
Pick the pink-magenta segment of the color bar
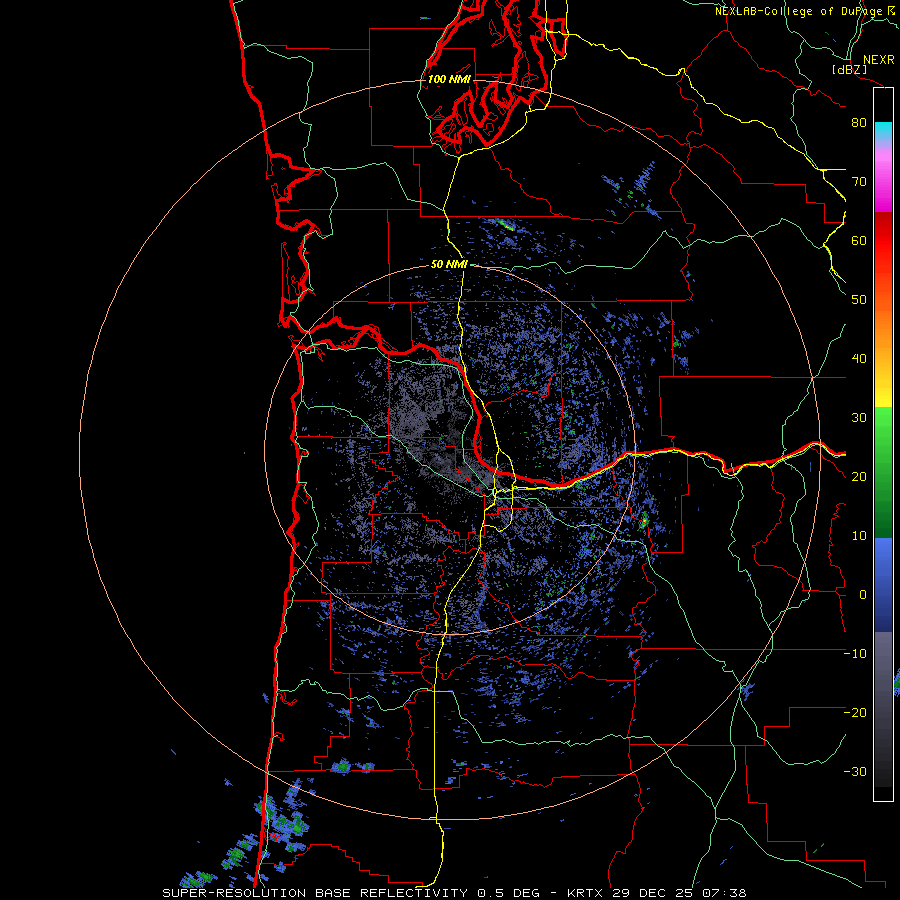click(883, 179)
